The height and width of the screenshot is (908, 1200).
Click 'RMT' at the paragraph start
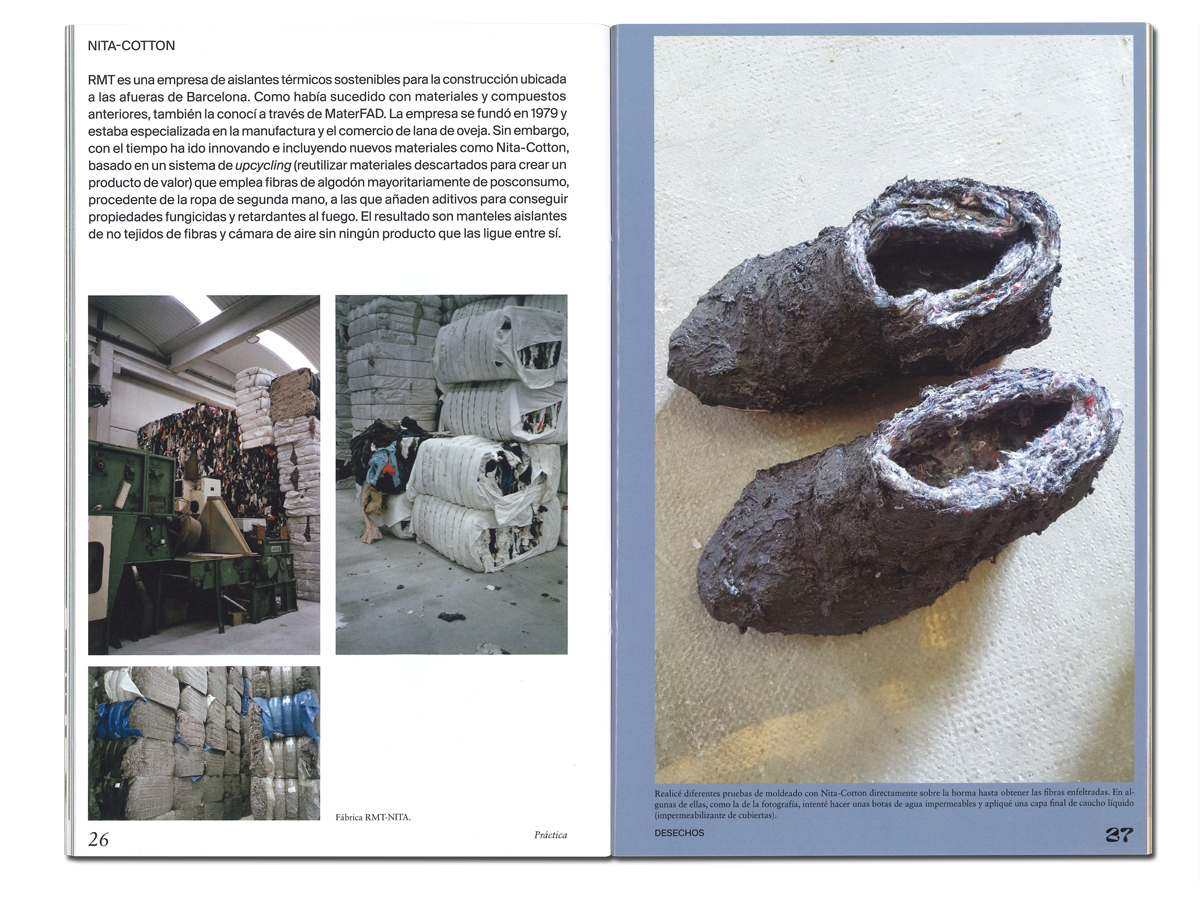[x=104, y=80]
